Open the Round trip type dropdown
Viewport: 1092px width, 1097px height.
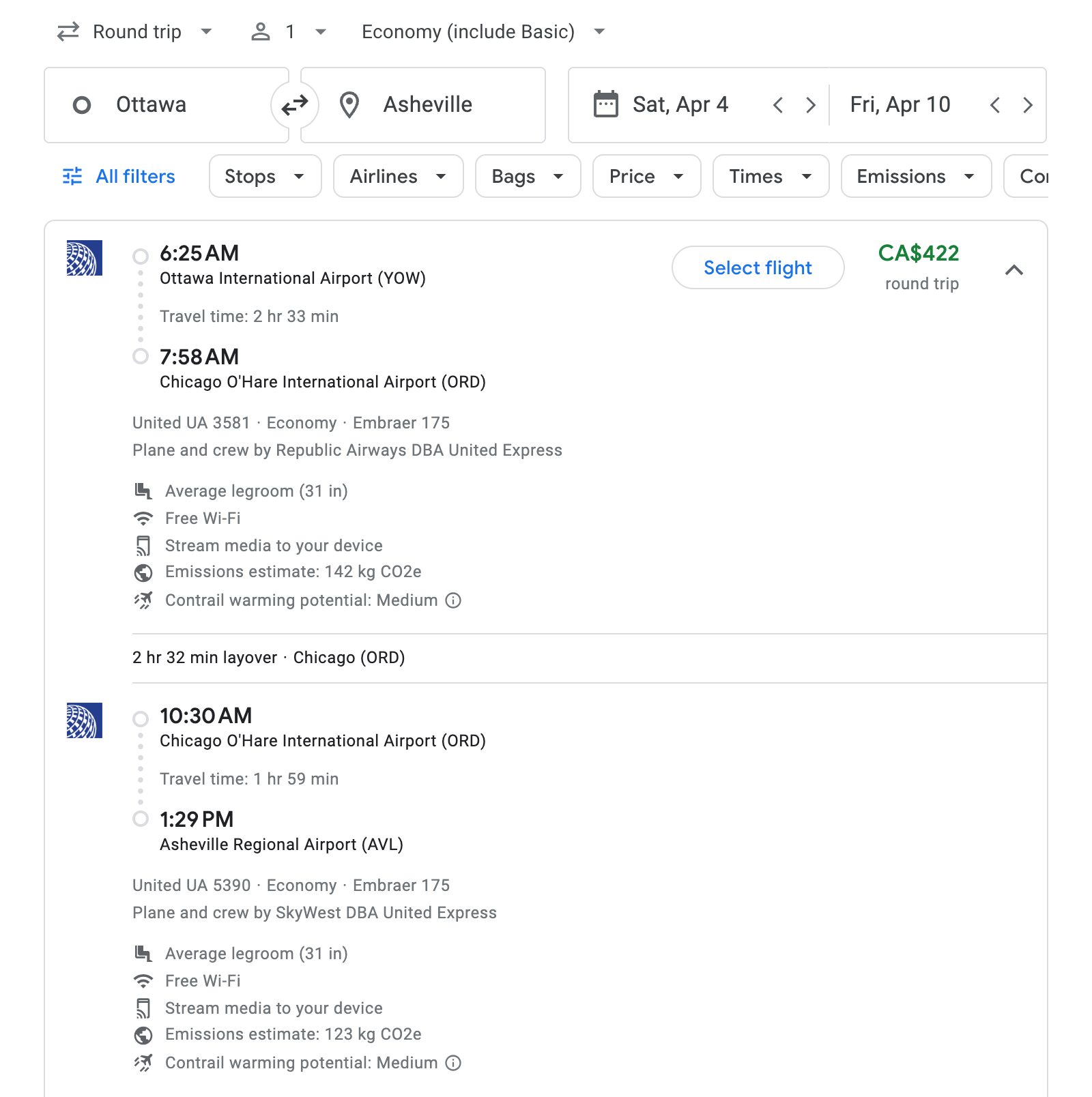(135, 32)
